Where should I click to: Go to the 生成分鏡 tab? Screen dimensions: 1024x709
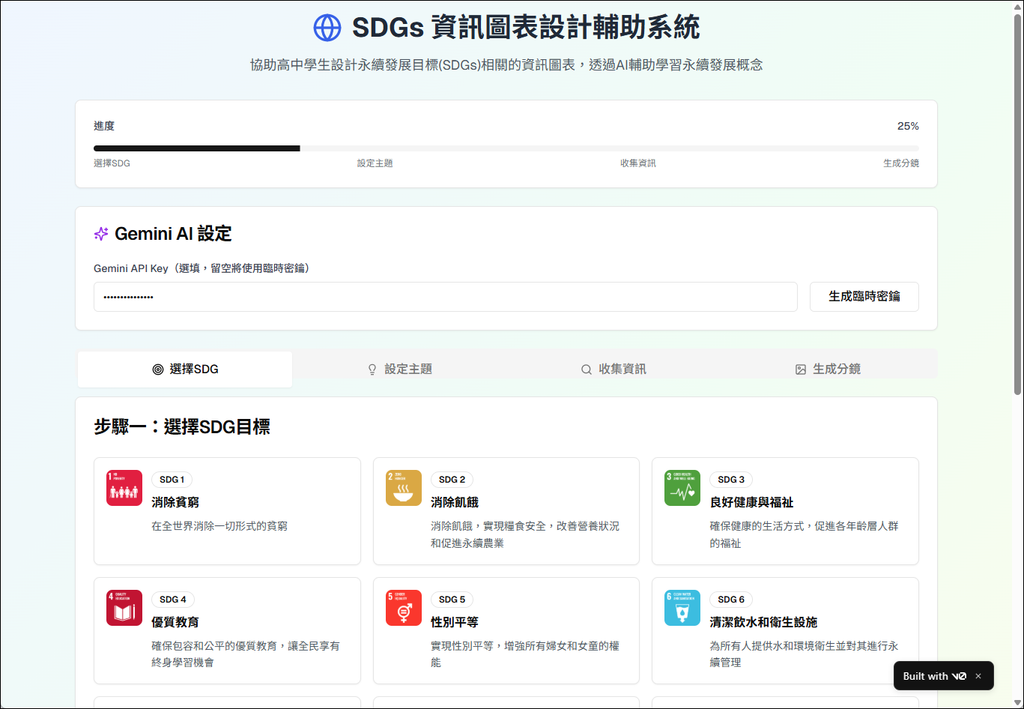click(x=828, y=369)
